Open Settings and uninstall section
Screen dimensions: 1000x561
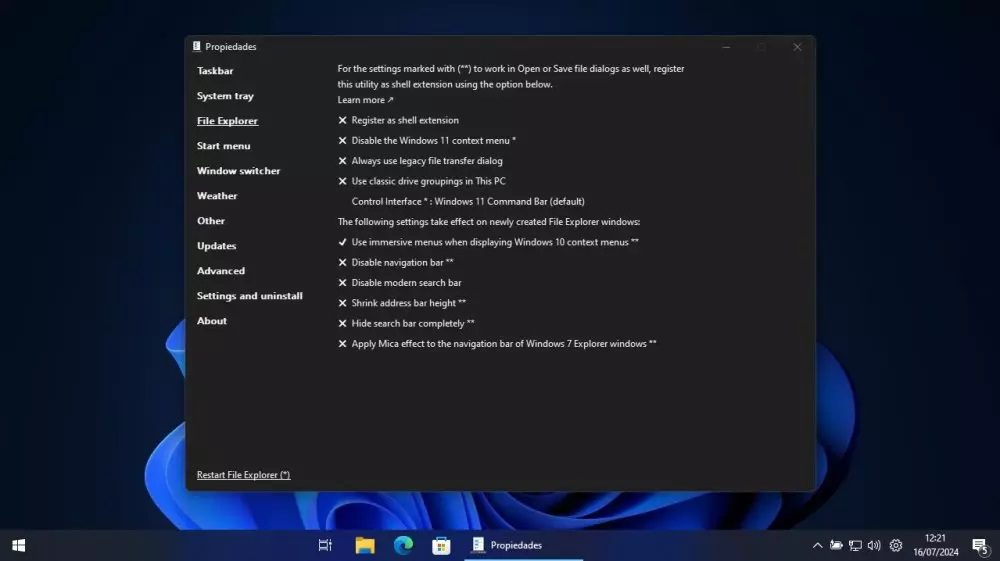(249, 296)
